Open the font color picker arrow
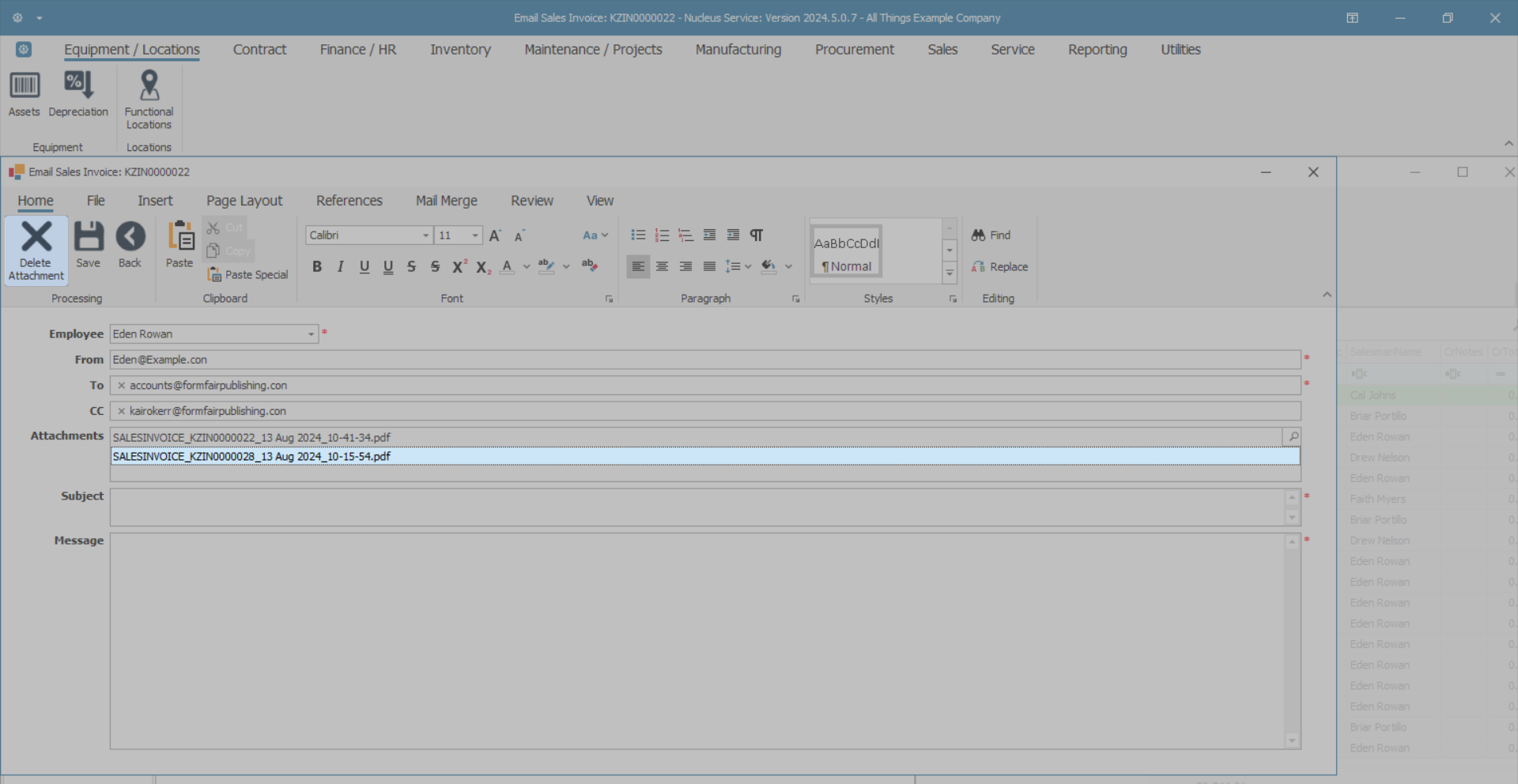 (527, 267)
